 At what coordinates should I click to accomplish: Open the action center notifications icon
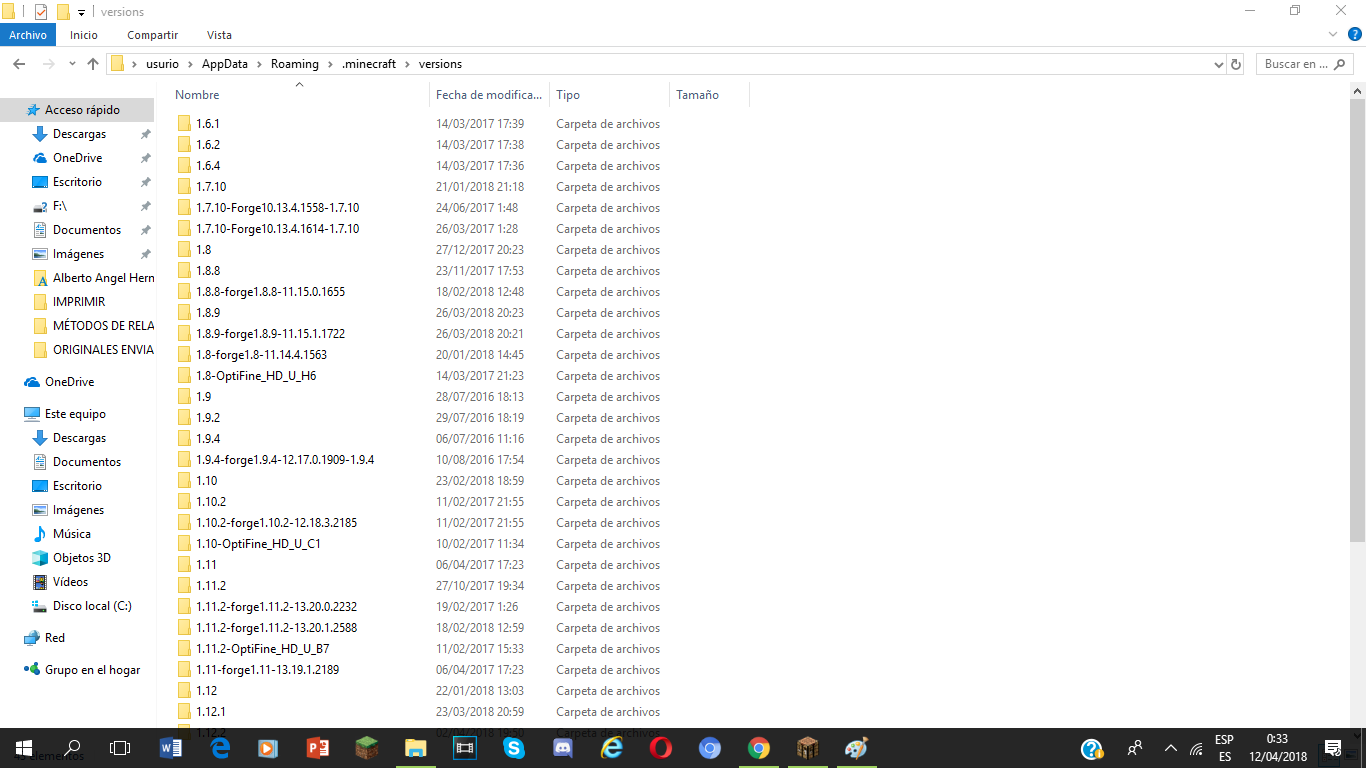(x=1332, y=748)
